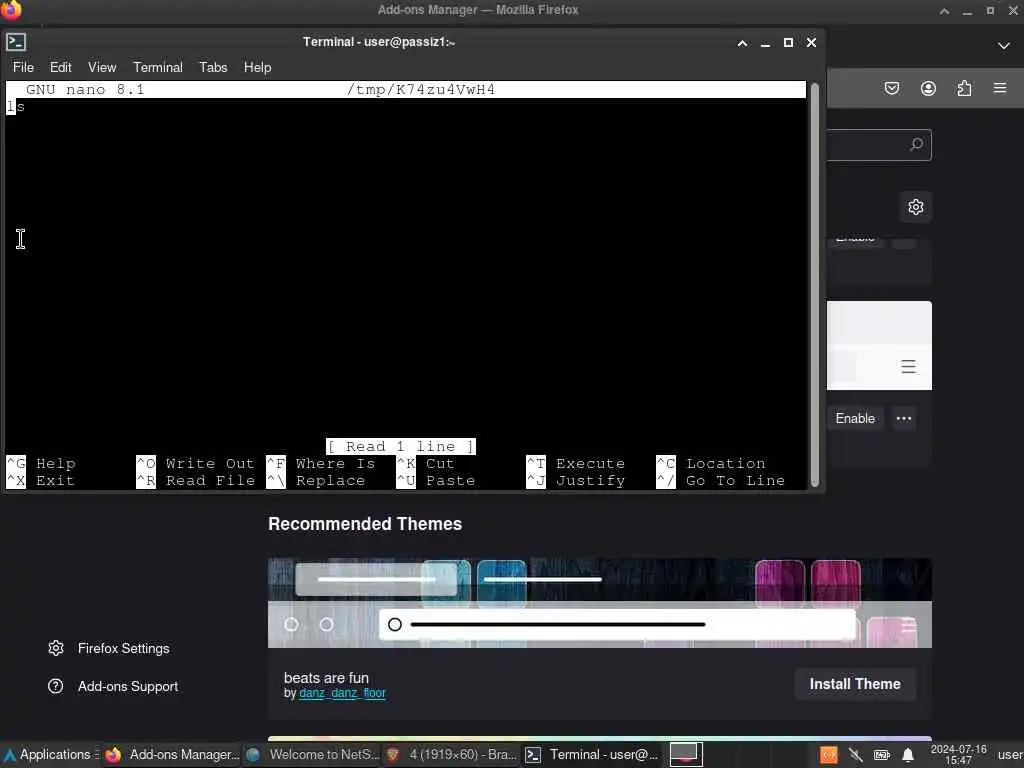1024x768 pixels.
Task: Open the File menu in Terminal
Action: point(23,67)
